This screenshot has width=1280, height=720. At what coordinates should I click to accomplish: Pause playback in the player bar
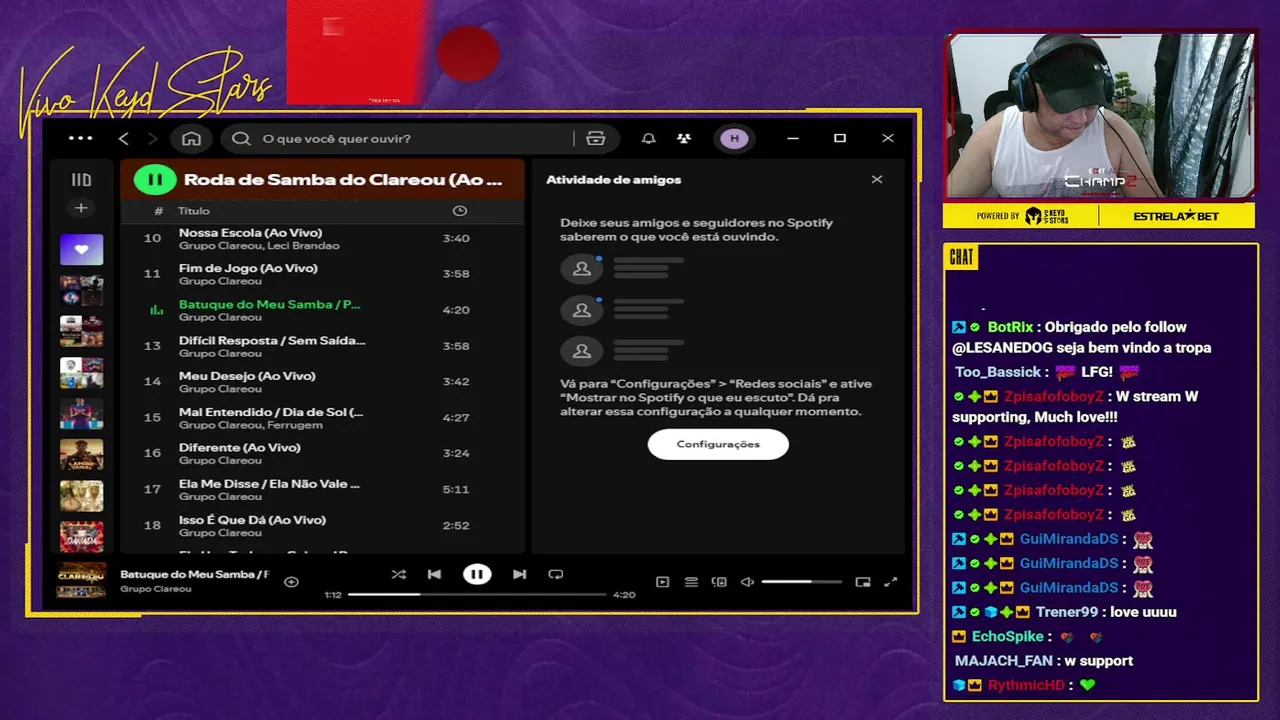477,574
